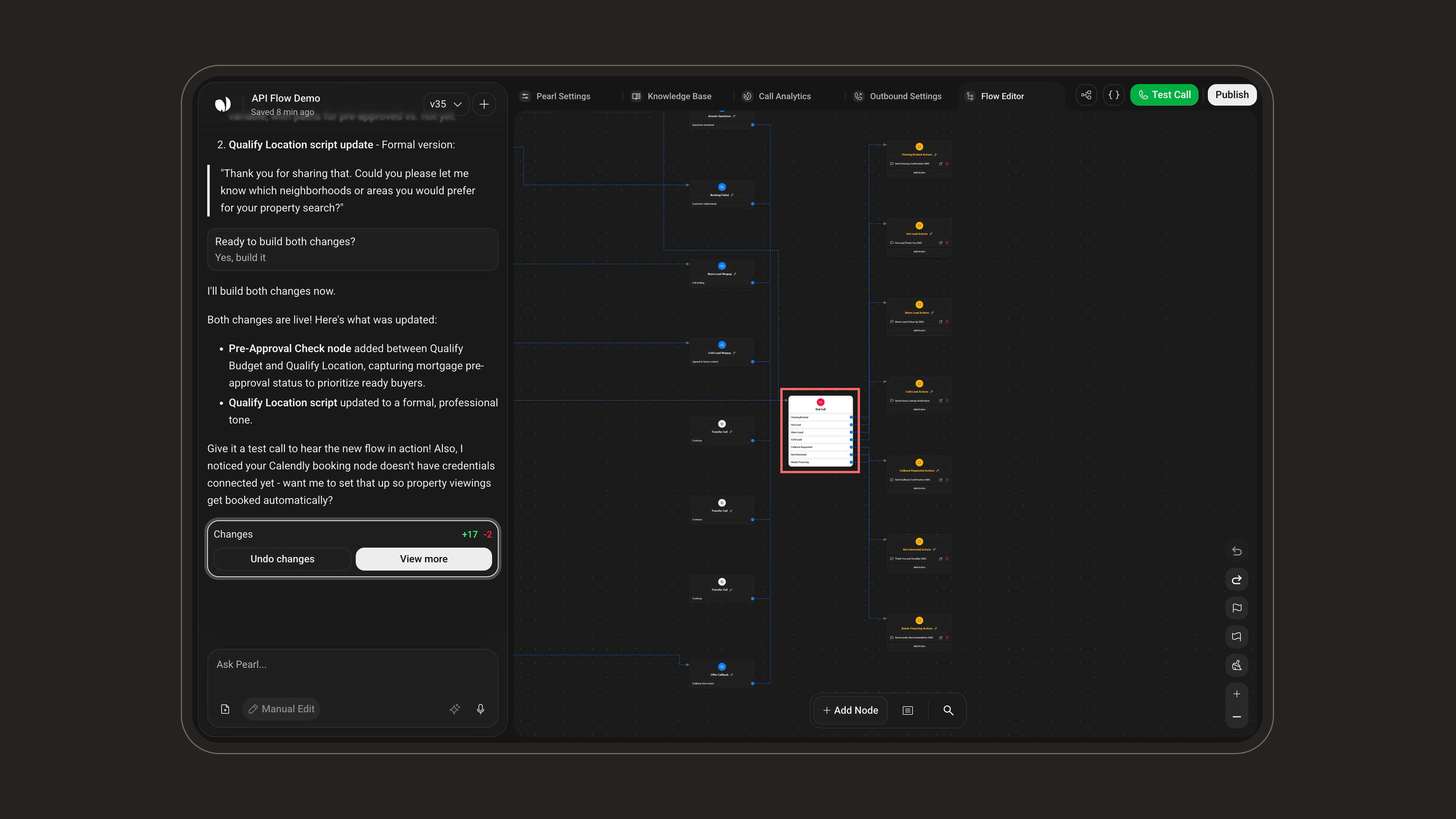This screenshot has width=1456, height=819.
Task: Add Action to Callback Requested Actions
Action: click(x=919, y=488)
